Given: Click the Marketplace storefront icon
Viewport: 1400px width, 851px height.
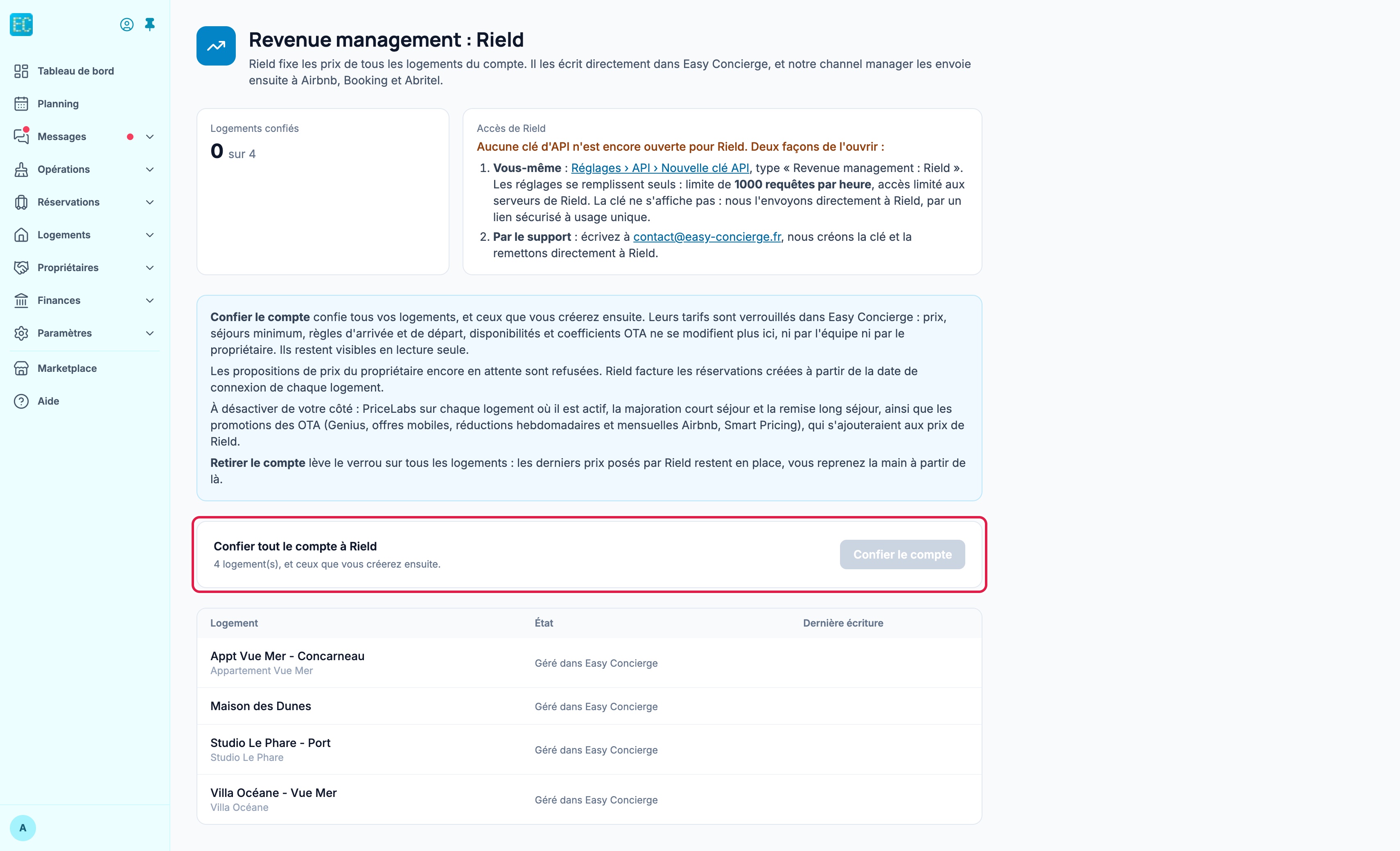Looking at the screenshot, I should click(21, 368).
